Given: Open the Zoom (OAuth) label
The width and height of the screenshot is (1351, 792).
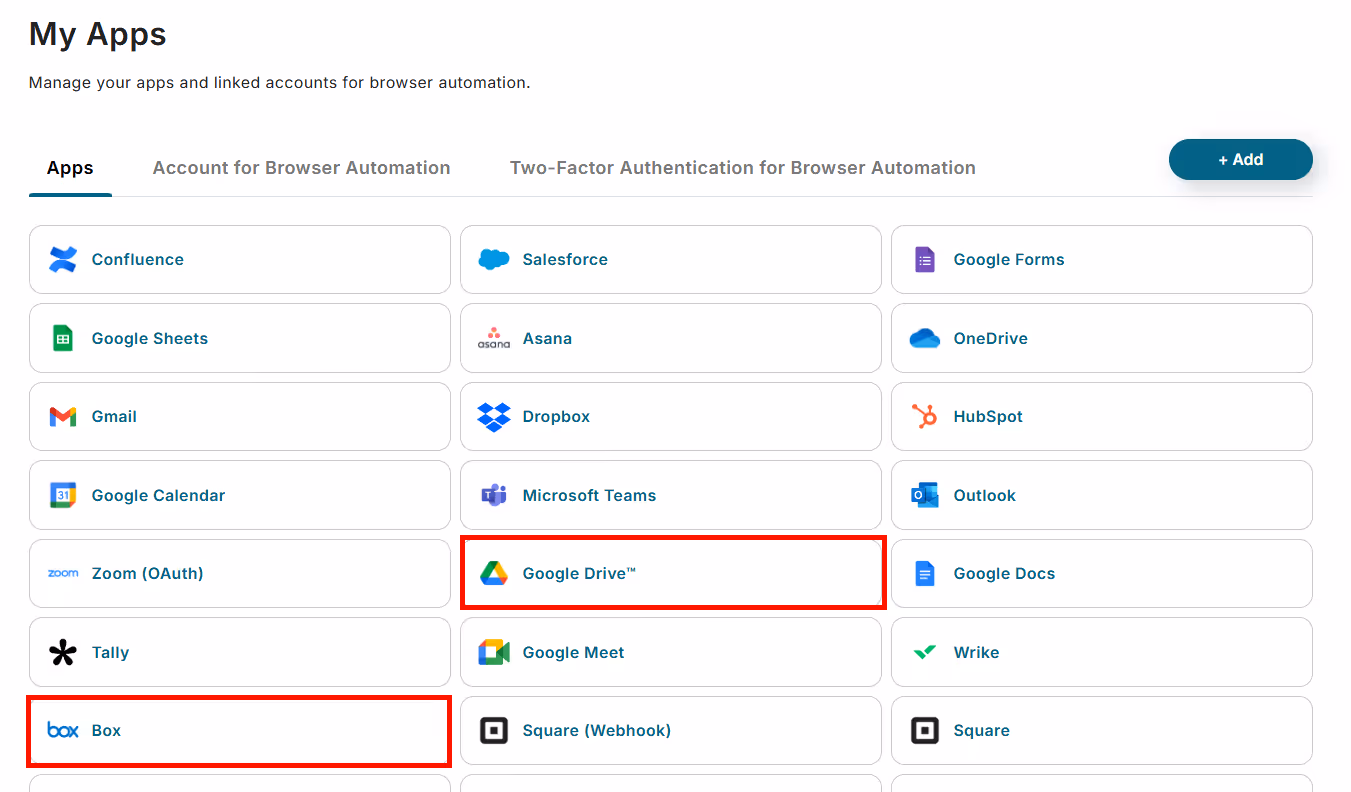Looking at the screenshot, I should [147, 573].
